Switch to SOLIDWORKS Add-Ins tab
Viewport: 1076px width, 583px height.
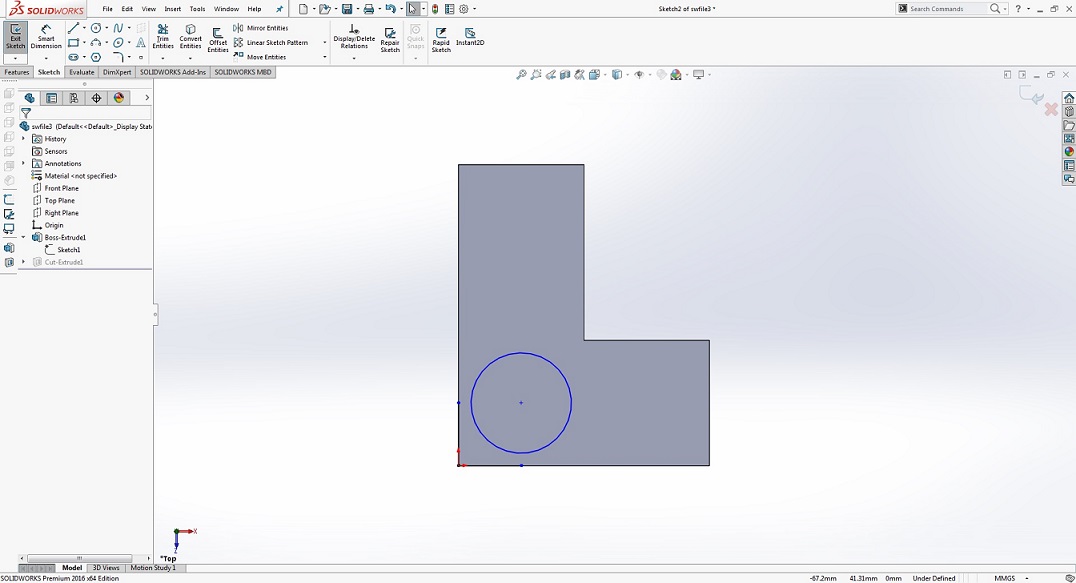tap(173, 72)
